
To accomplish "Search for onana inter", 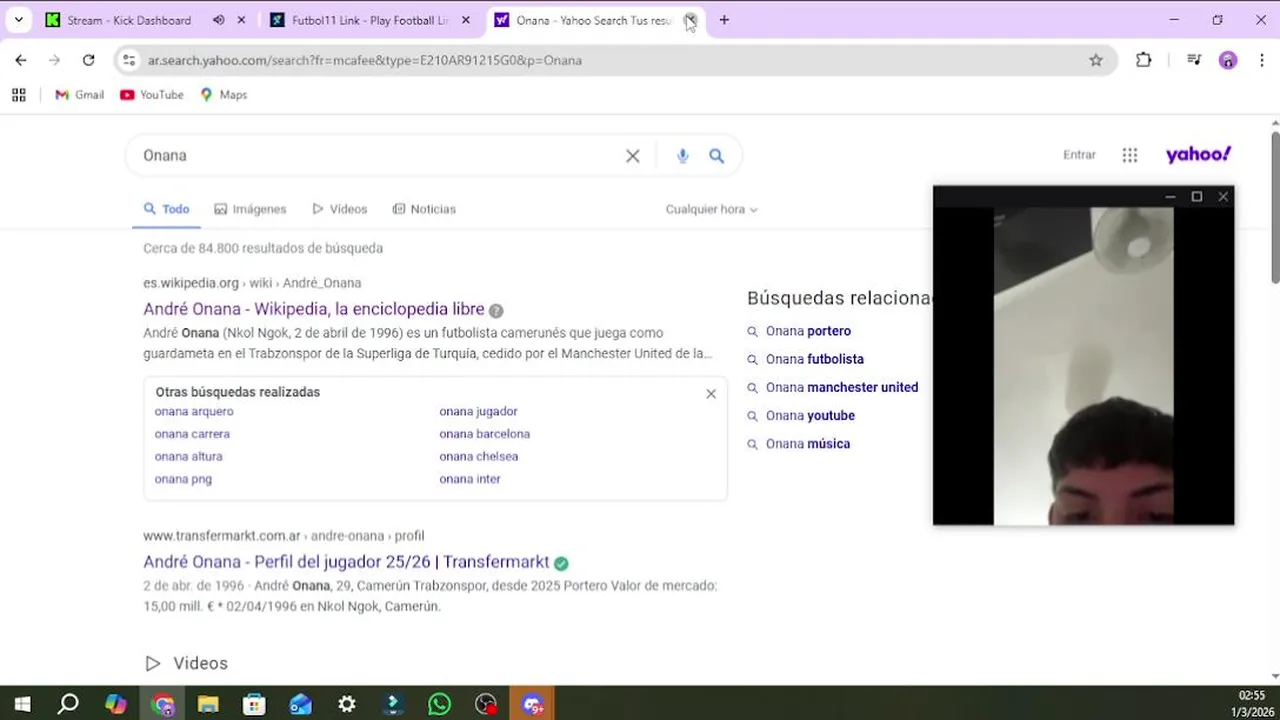I will click(470, 479).
